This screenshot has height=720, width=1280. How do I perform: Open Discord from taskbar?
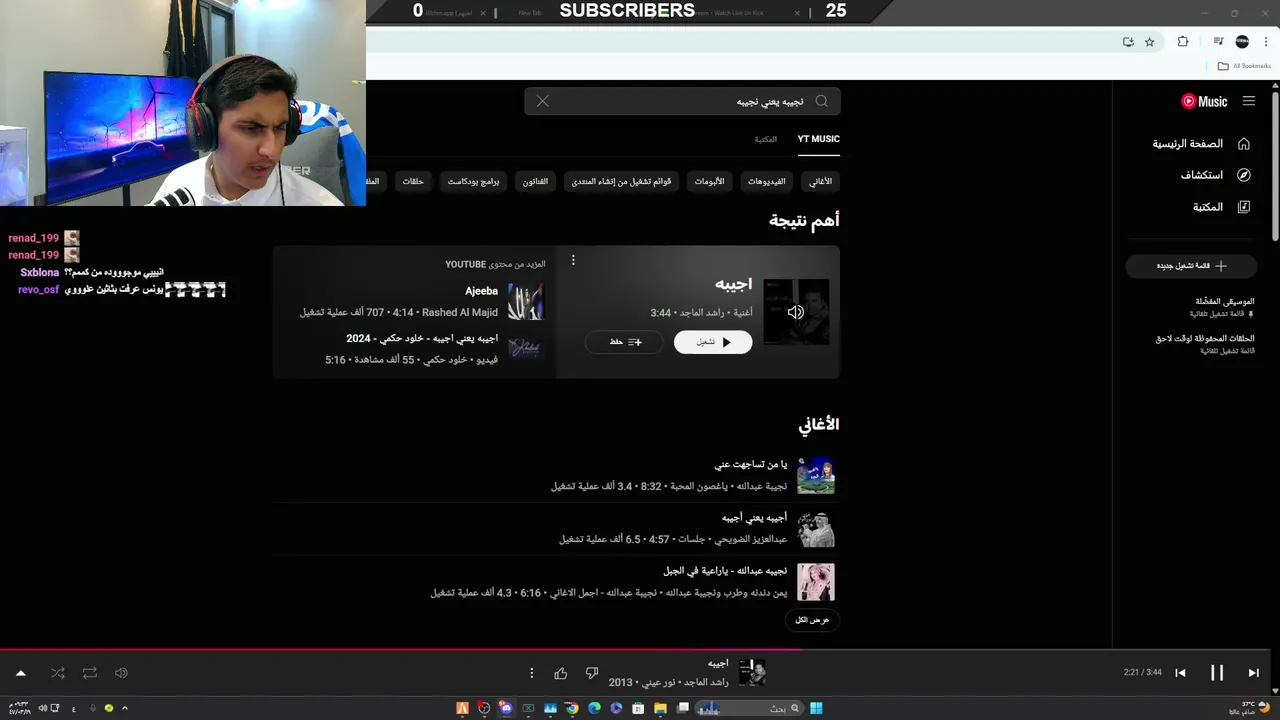pos(506,708)
